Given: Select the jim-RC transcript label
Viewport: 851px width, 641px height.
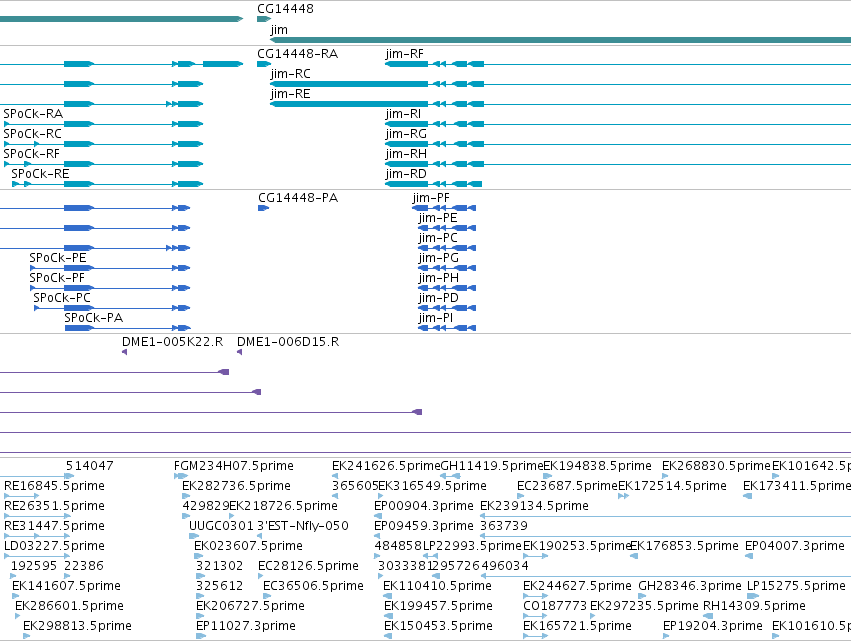Looking at the screenshot, I should point(290,74).
